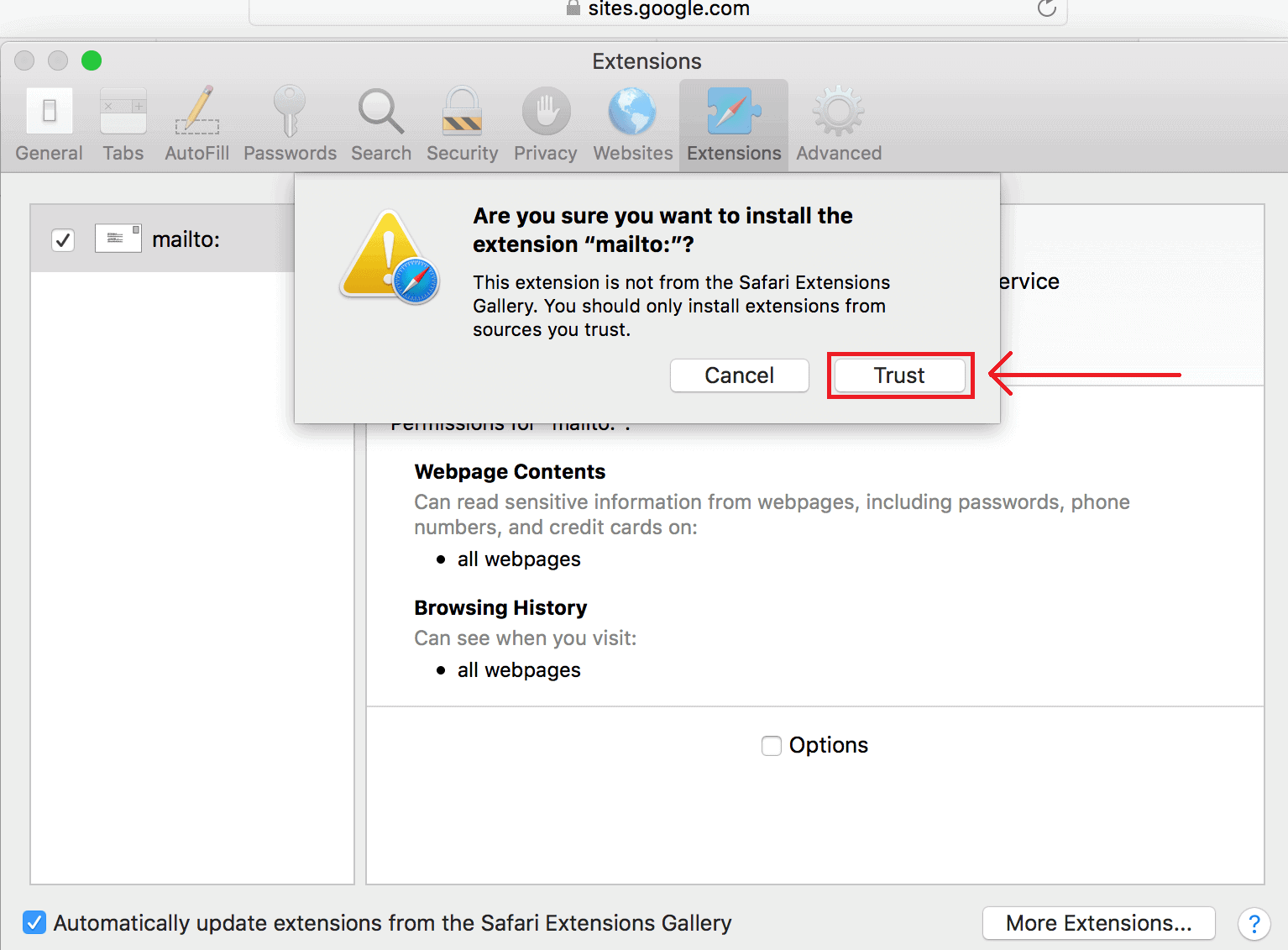Toggle the Options checkbox
The width and height of the screenshot is (1288, 950).
click(771, 746)
